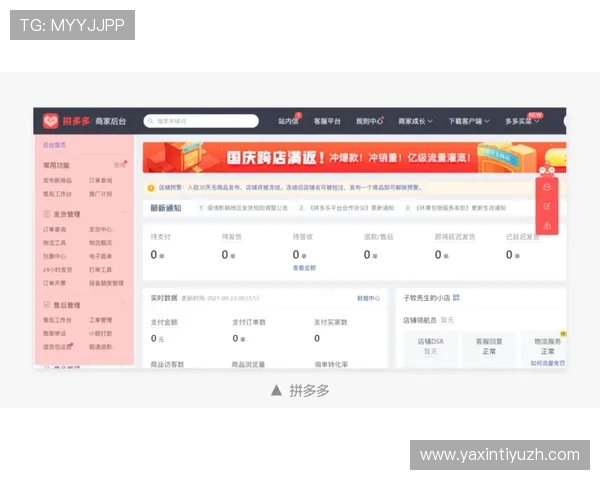The height and width of the screenshot is (480, 600).
Task: Click the 搜索关键词 search input field
Action: (201, 121)
